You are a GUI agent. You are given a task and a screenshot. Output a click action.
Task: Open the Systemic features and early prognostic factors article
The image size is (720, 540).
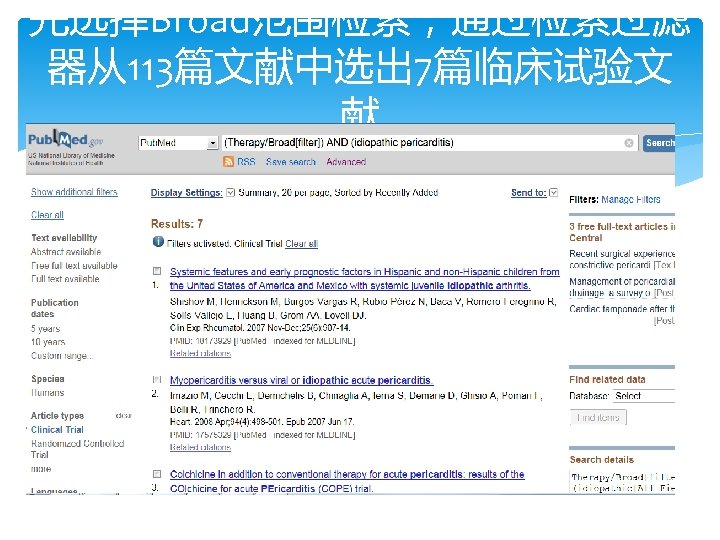(365, 279)
